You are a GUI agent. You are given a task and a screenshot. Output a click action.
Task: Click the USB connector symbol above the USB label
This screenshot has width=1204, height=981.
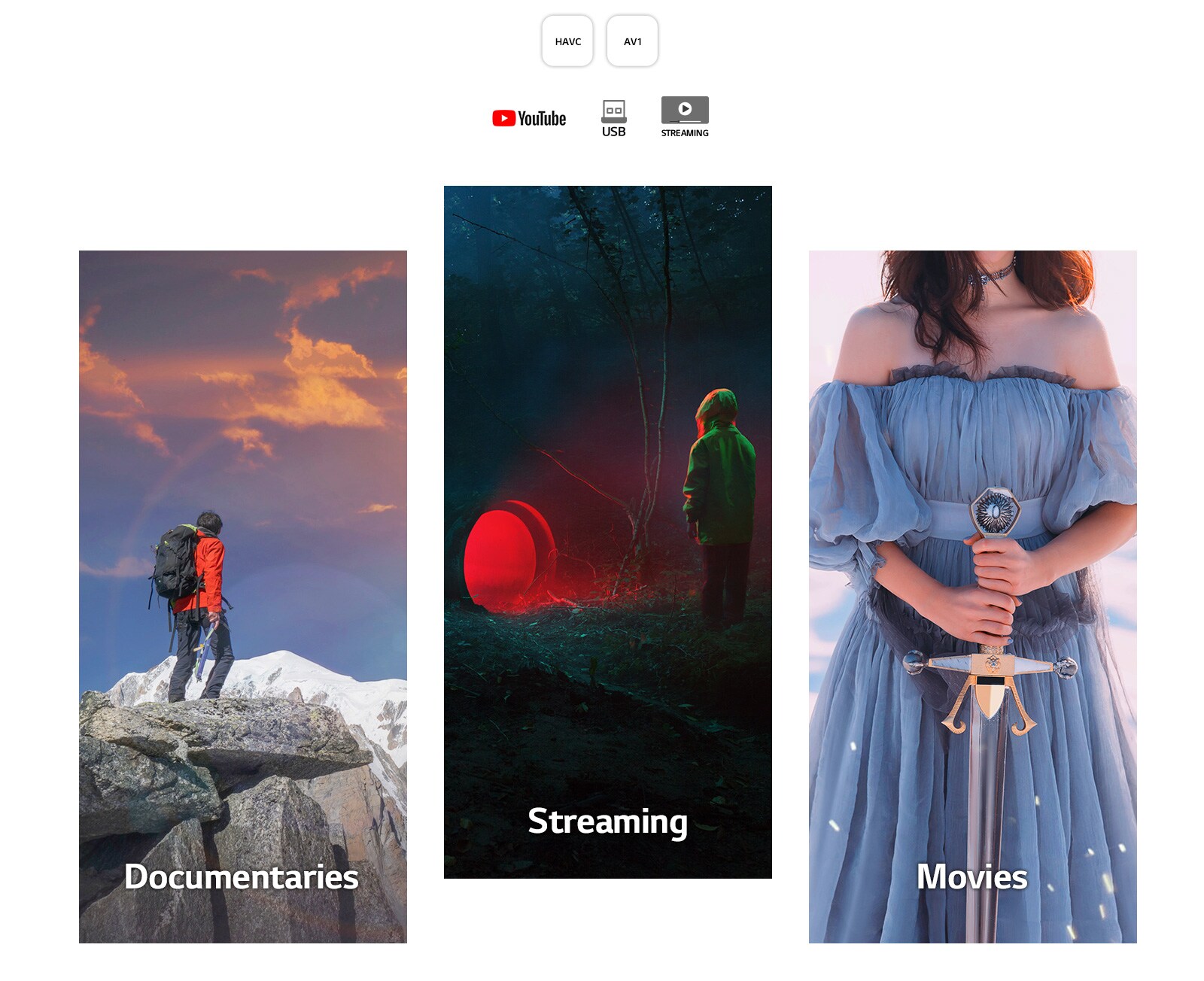614,110
